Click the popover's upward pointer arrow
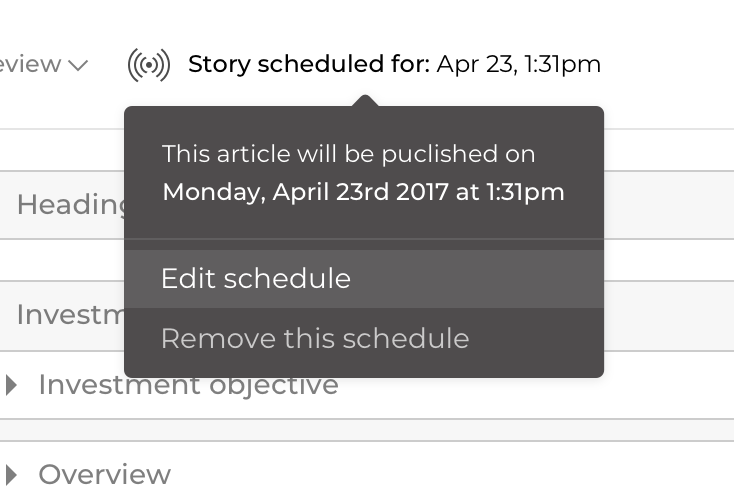Image resolution: width=734 pixels, height=492 pixels. click(365, 101)
